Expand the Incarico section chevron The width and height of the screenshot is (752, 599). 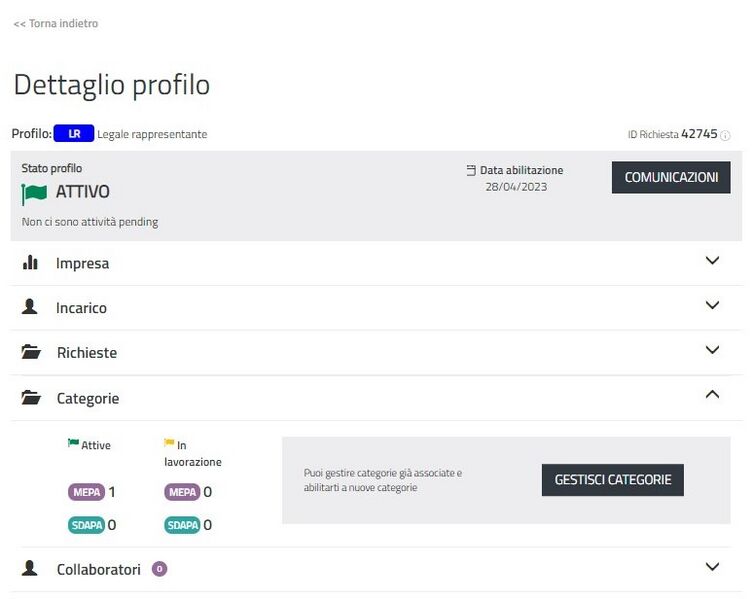point(712,306)
